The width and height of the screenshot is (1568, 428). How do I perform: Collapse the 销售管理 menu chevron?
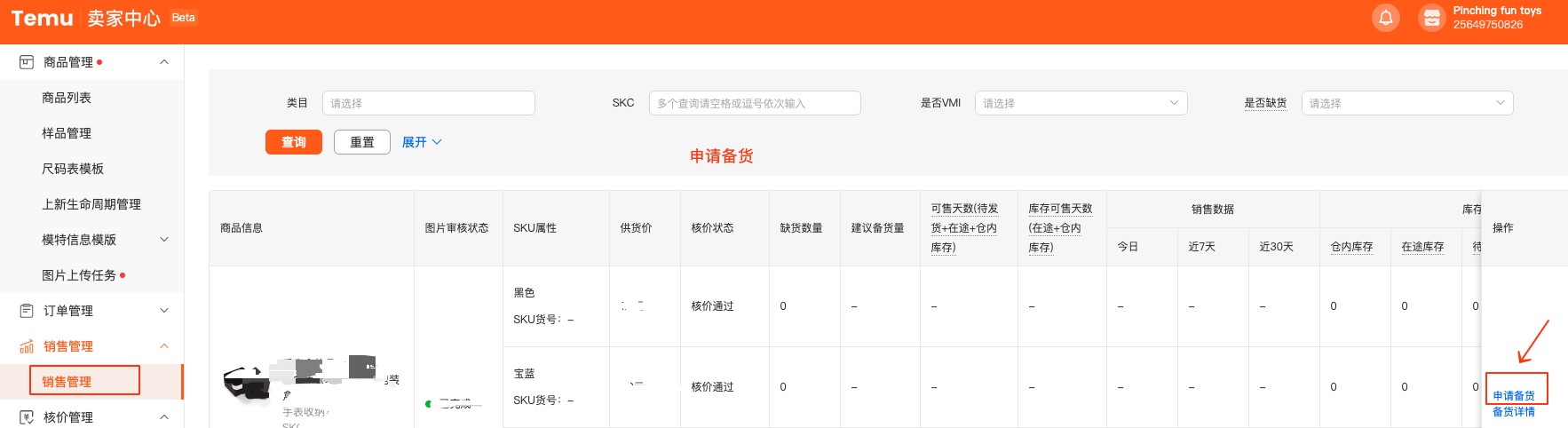(164, 346)
